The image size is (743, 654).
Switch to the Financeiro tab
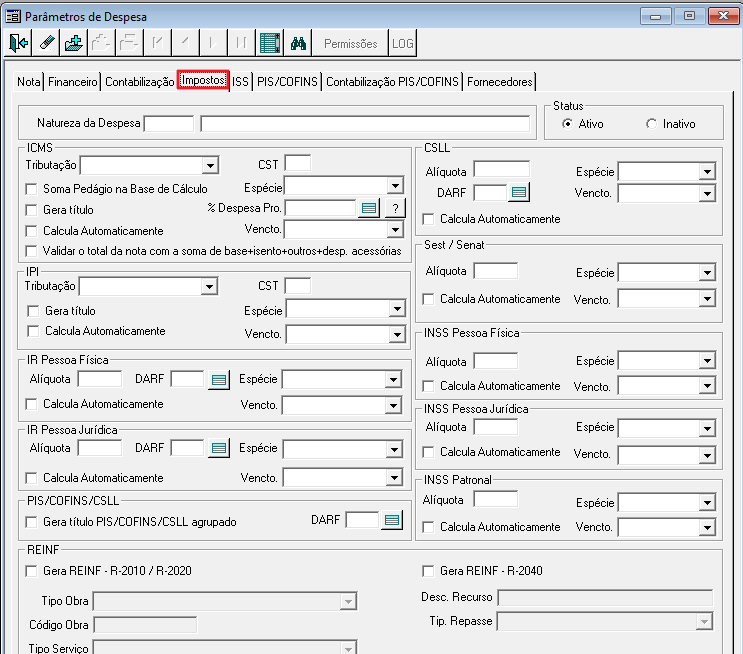[x=72, y=82]
